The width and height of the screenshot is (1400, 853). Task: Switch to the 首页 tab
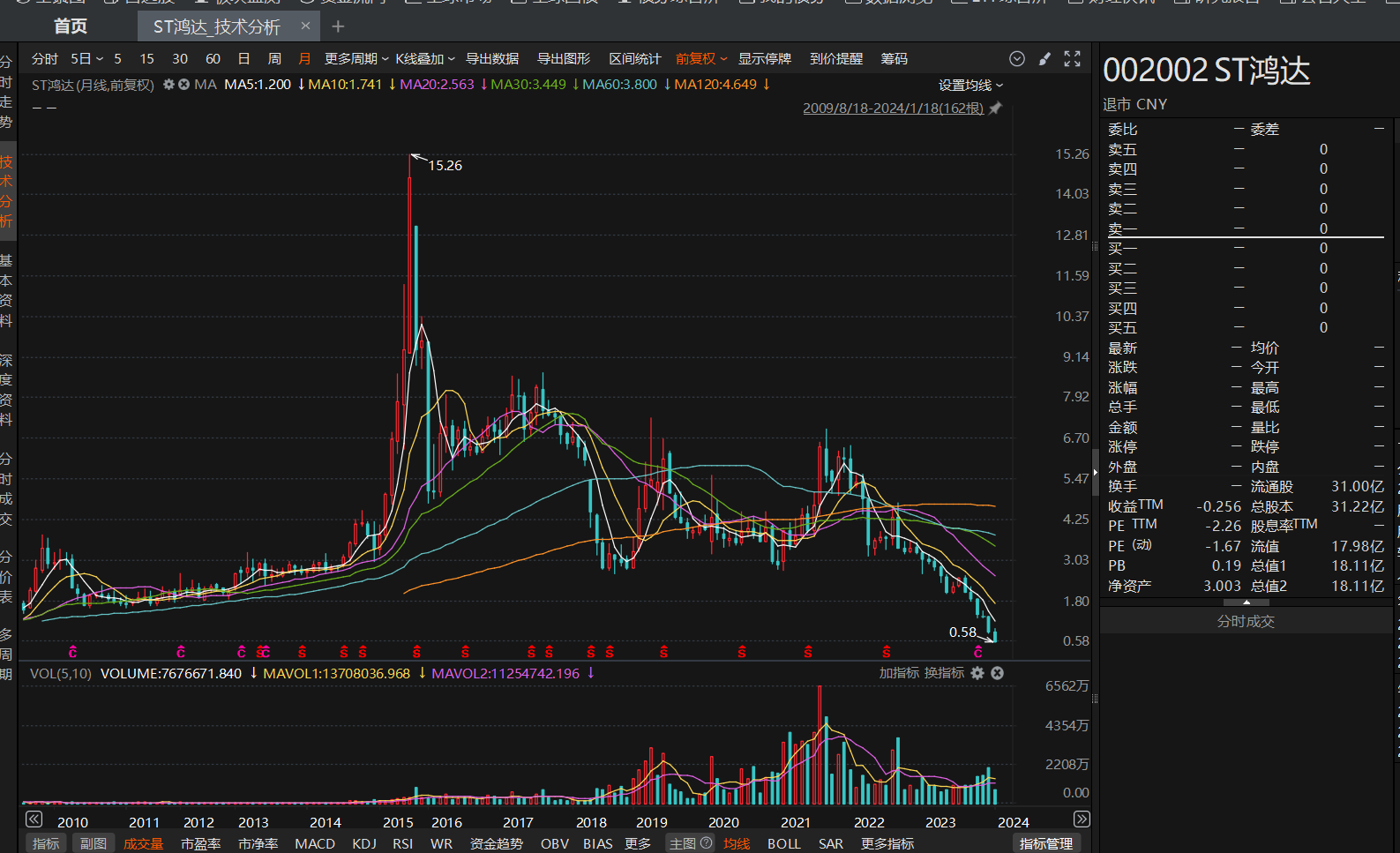coord(71,26)
